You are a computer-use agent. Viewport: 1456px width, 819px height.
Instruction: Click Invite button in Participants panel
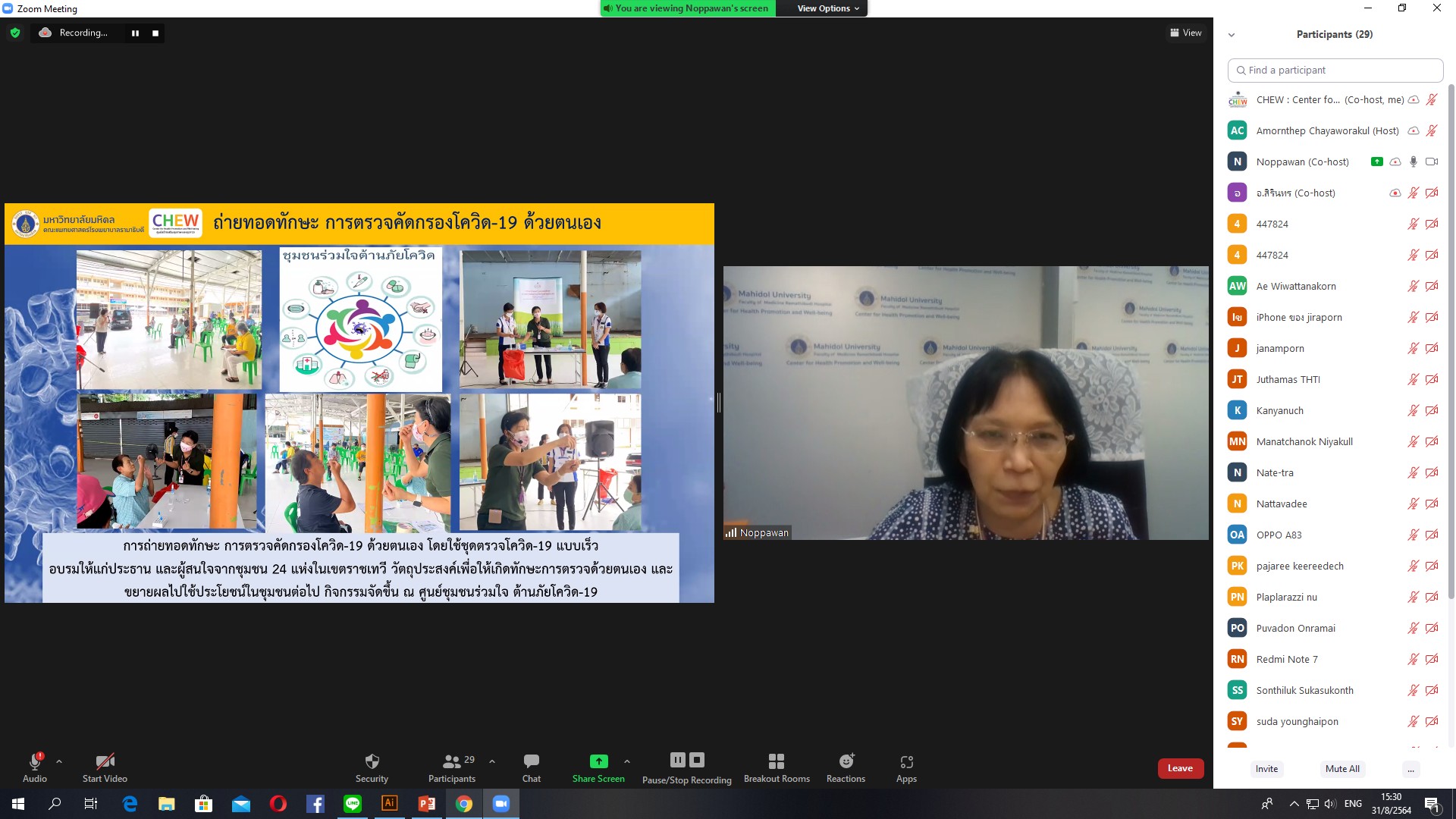point(1266,769)
